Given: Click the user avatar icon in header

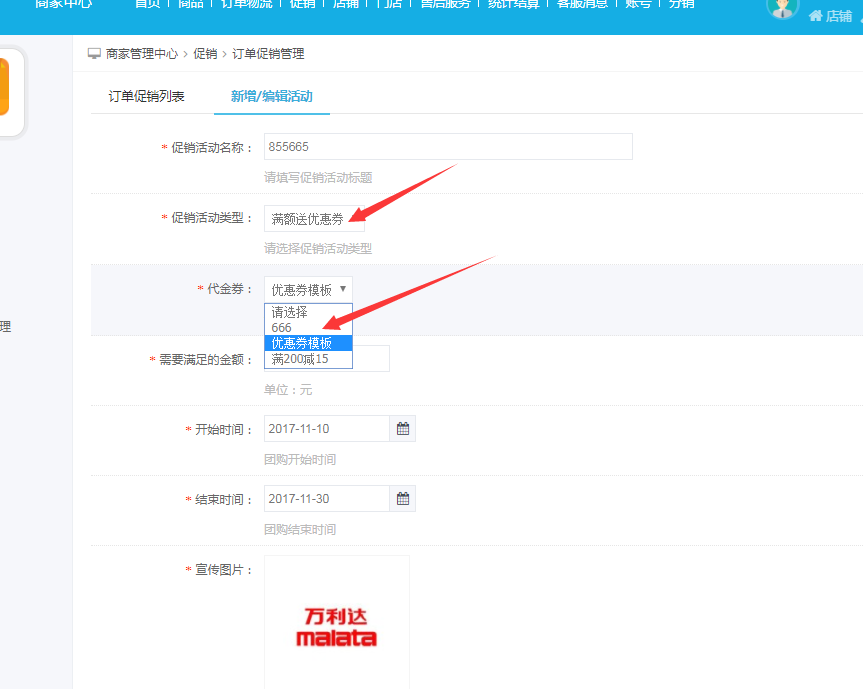Looking at the screenshot, I should tap(782, 8).
